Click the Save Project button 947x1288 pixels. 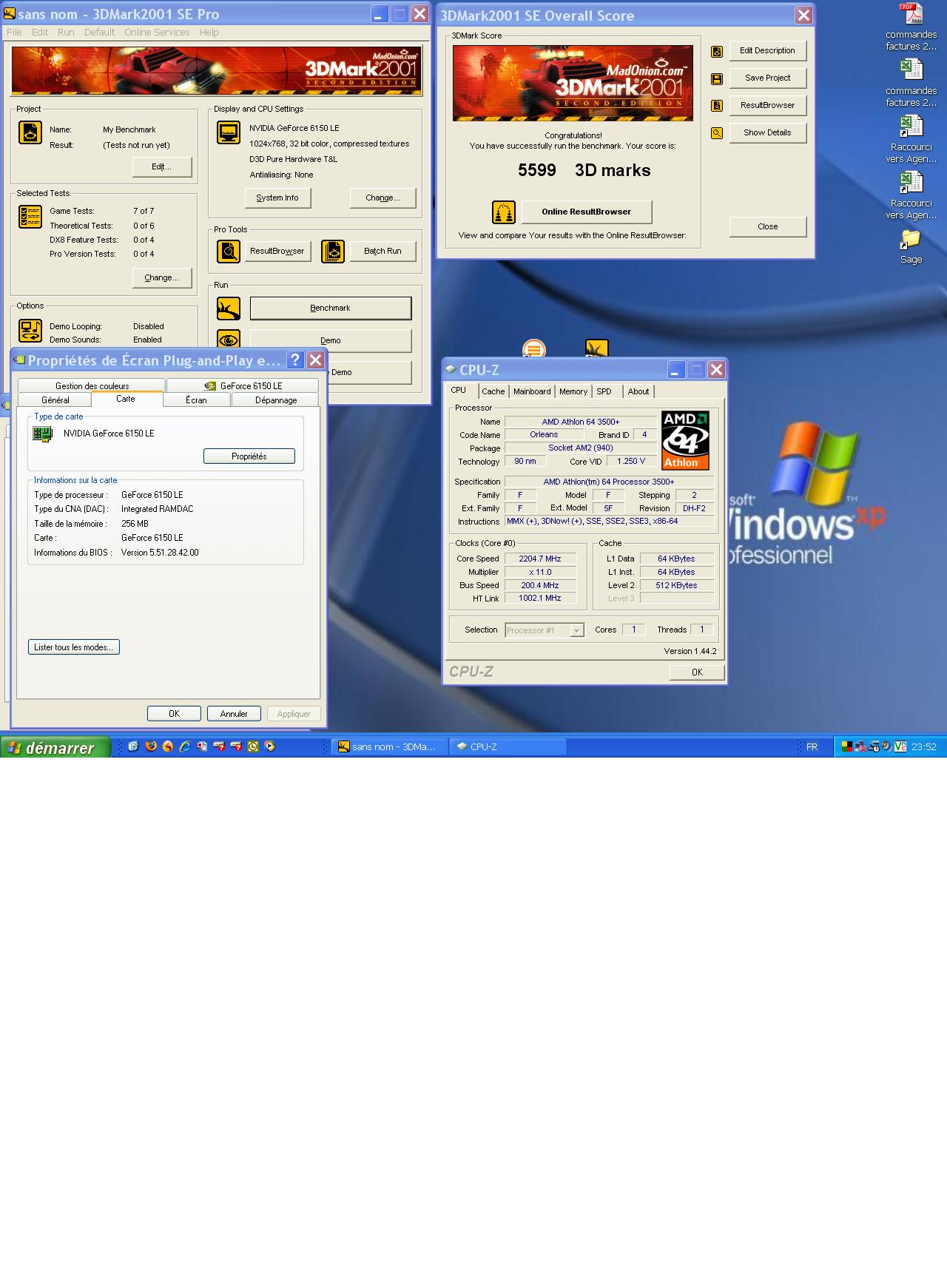pyautogui.click(x=767, y=78)
